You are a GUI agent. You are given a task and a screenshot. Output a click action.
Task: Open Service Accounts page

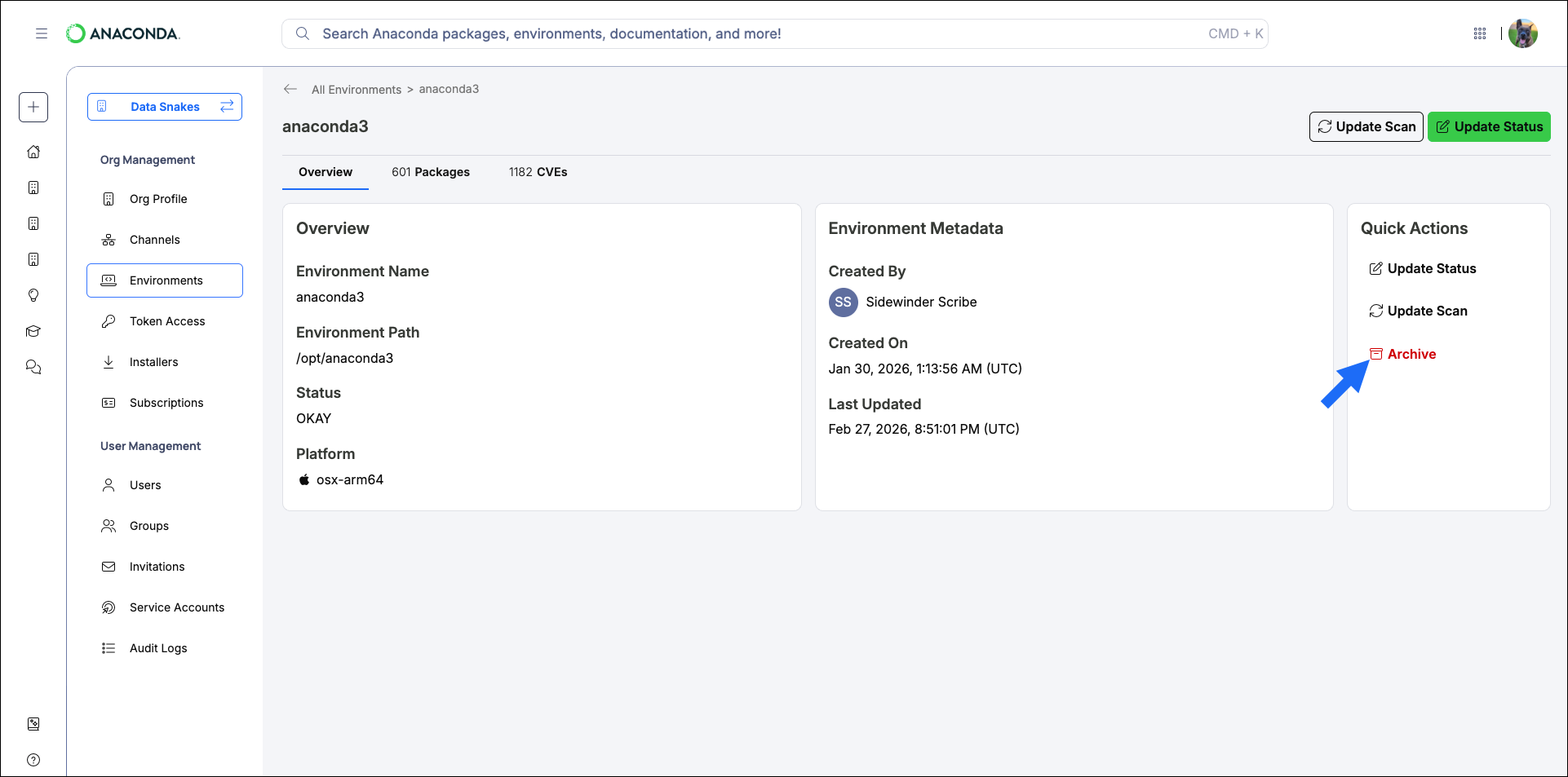click(x=165, y=607)
